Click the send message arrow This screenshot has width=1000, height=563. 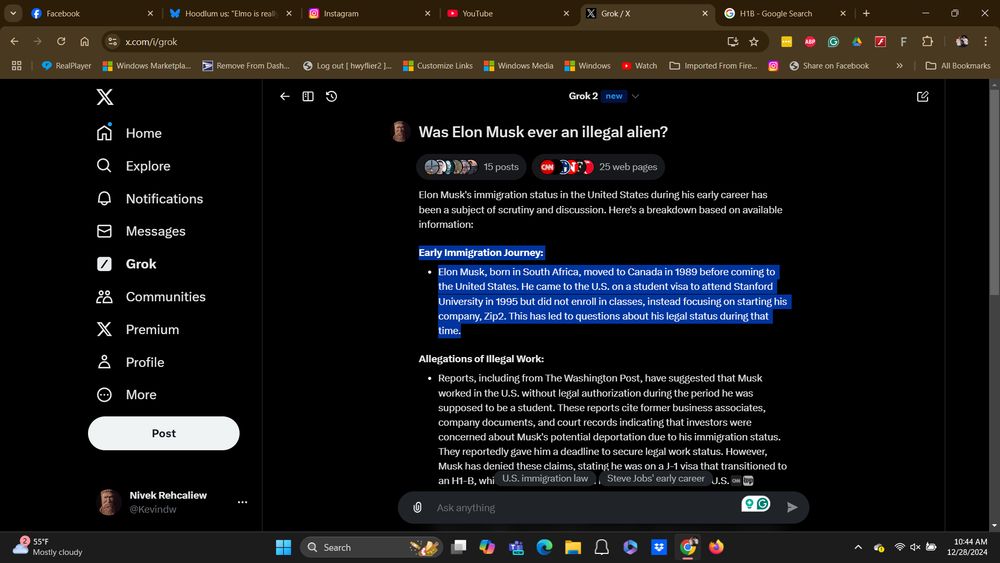tap(792, 508)
